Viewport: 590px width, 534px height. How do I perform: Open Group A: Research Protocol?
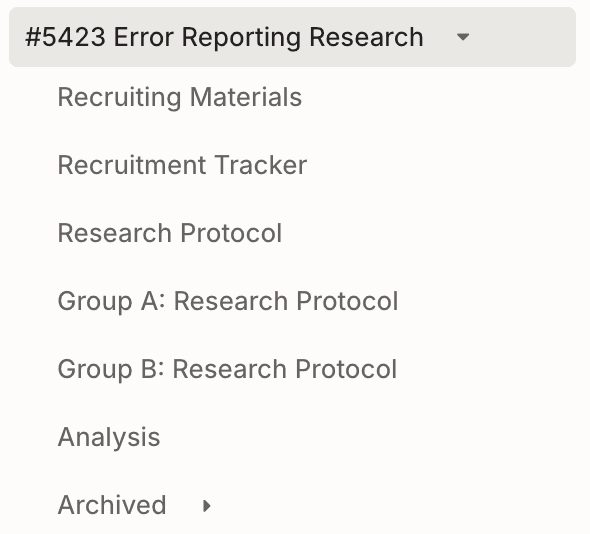(228, 301)
